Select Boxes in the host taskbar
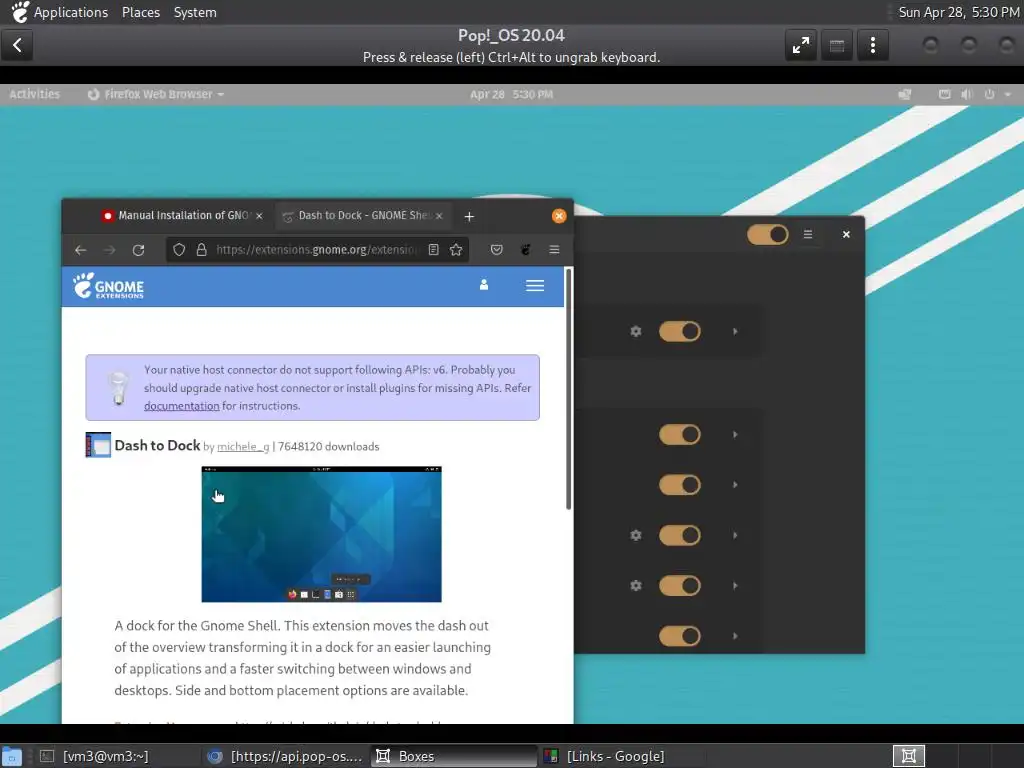 point(455,756)
